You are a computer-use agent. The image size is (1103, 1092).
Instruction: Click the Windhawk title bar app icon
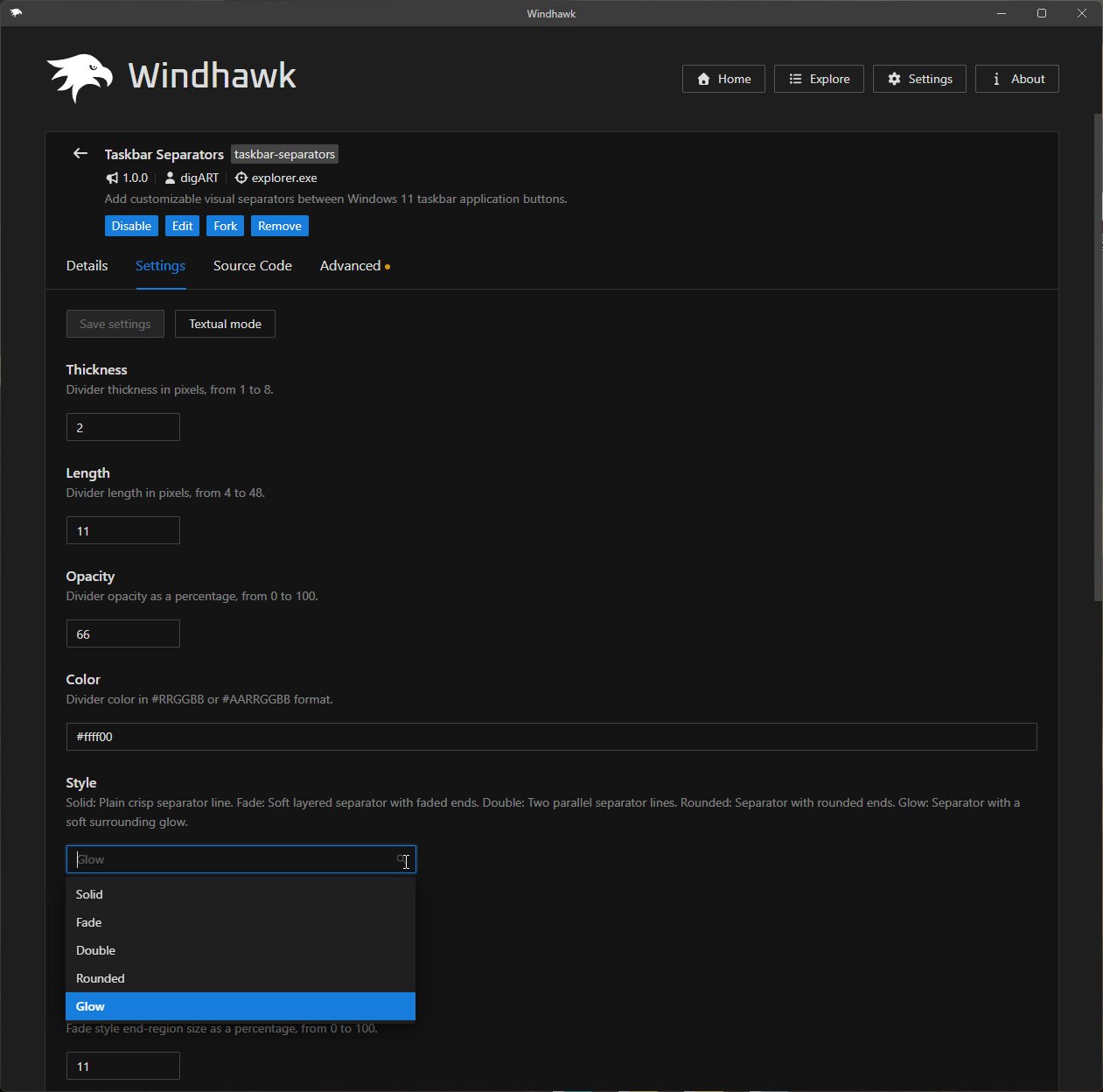[16, 13]
